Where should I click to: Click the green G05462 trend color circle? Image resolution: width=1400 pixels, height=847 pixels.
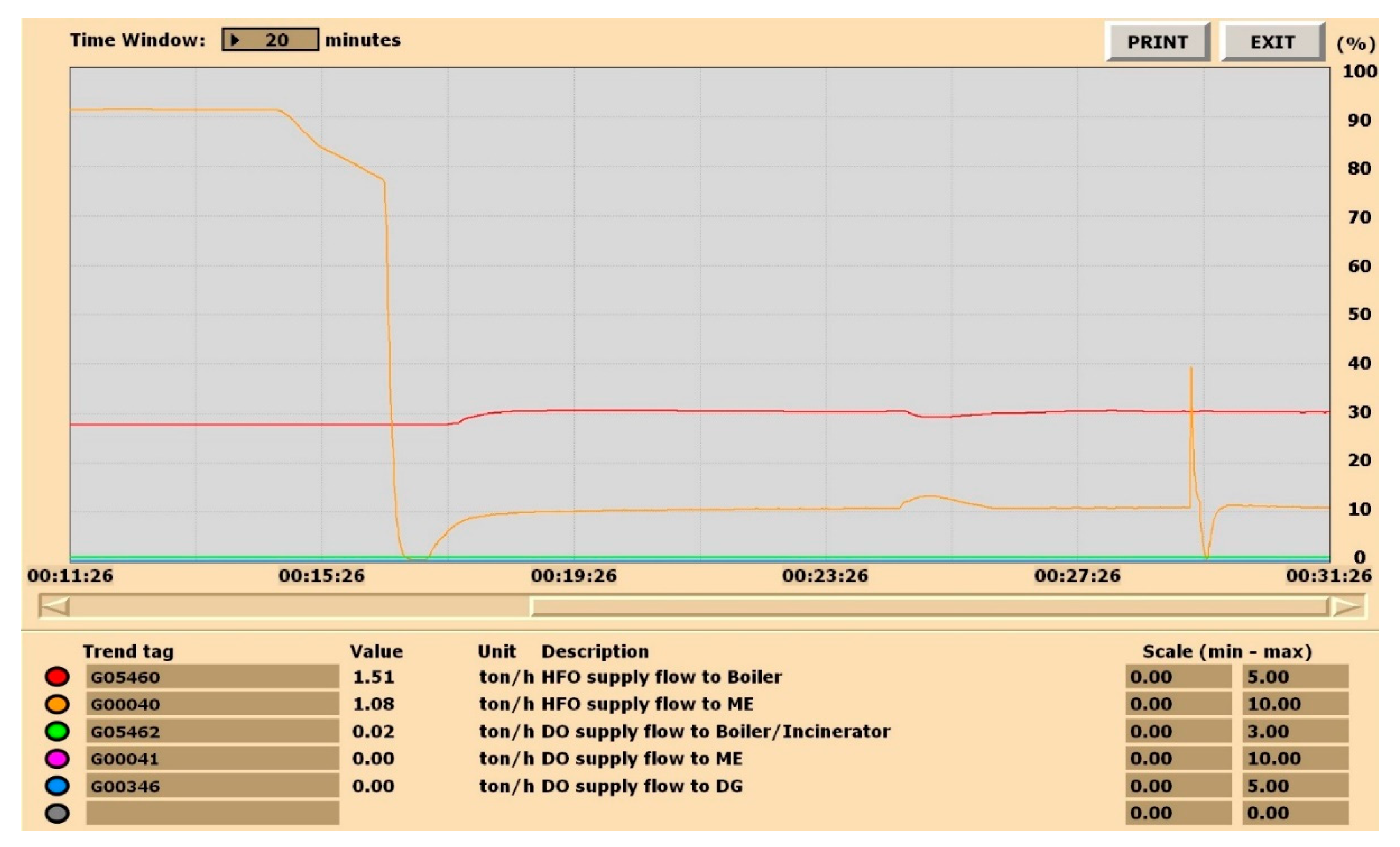tap(57, 731)
